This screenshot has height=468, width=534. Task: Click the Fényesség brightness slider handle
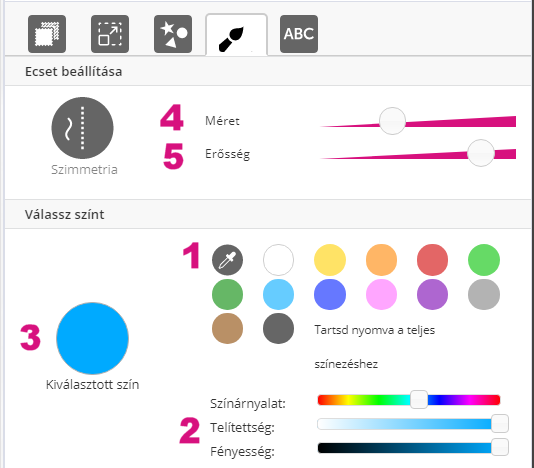click(x=500, y=447)
